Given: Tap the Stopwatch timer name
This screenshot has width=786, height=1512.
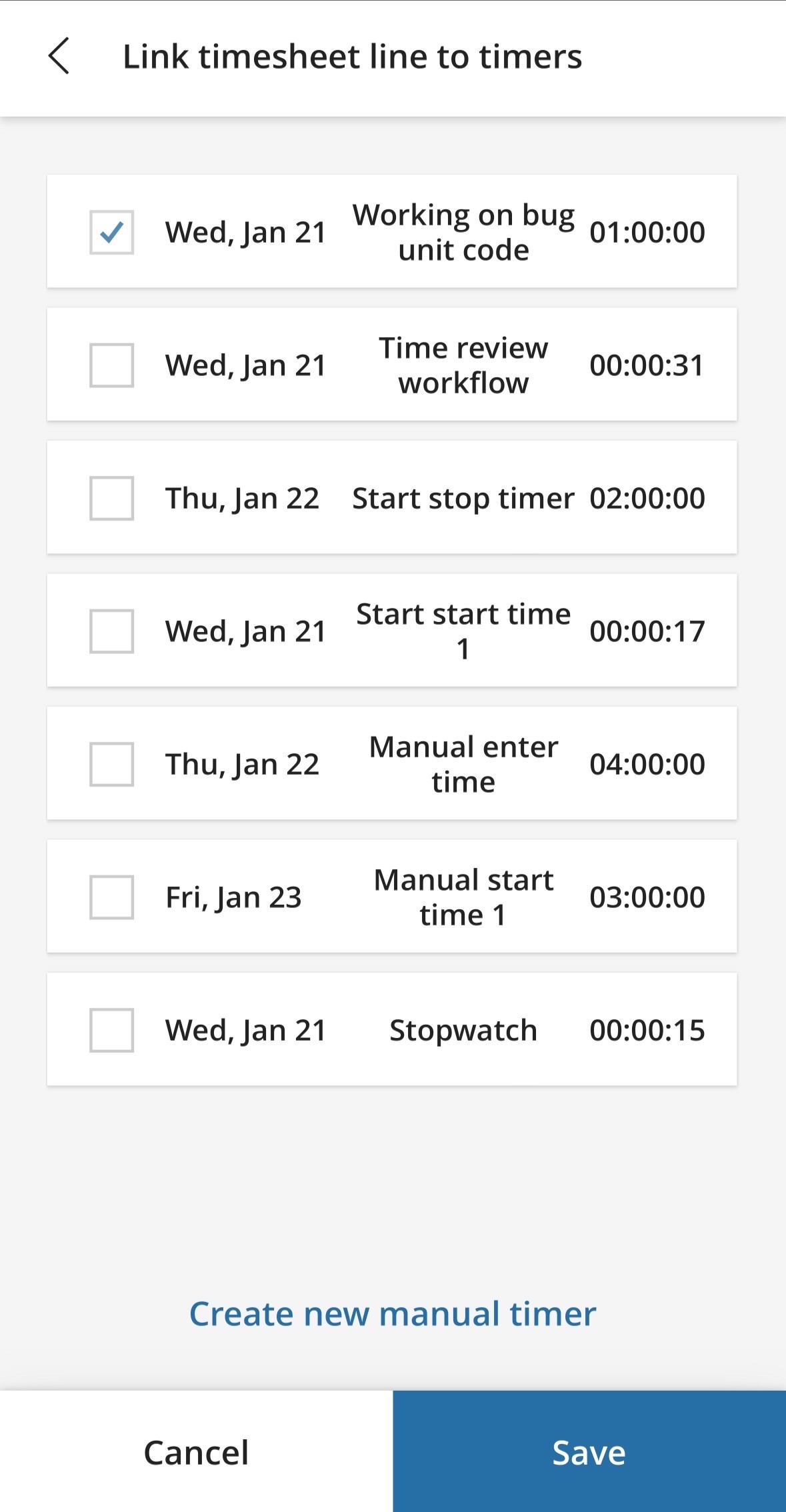Looking at the screenshot, I should coord(463,1030).
